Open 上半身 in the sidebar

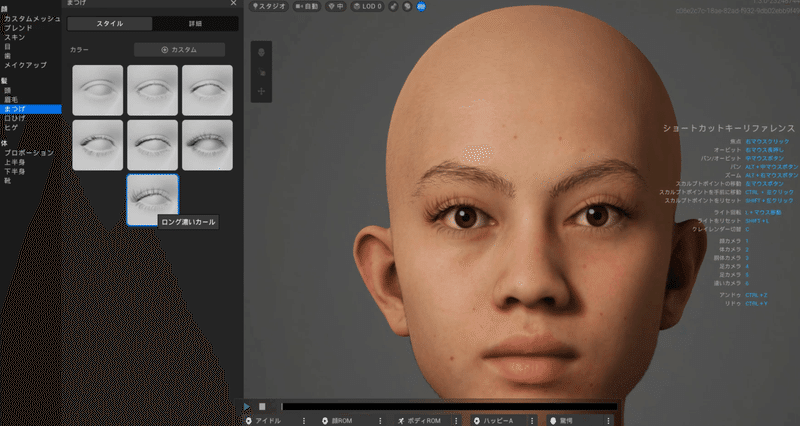tap(14, 162)
